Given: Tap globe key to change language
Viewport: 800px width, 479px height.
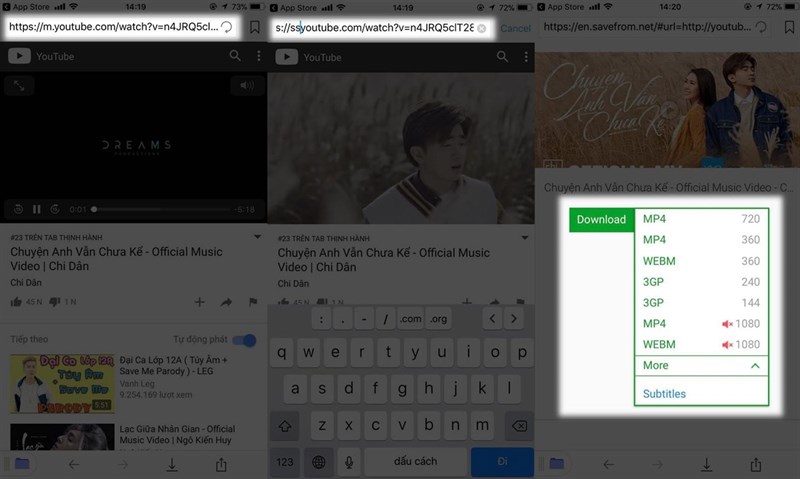Looking at the screenshot, I should coord(318,462).
